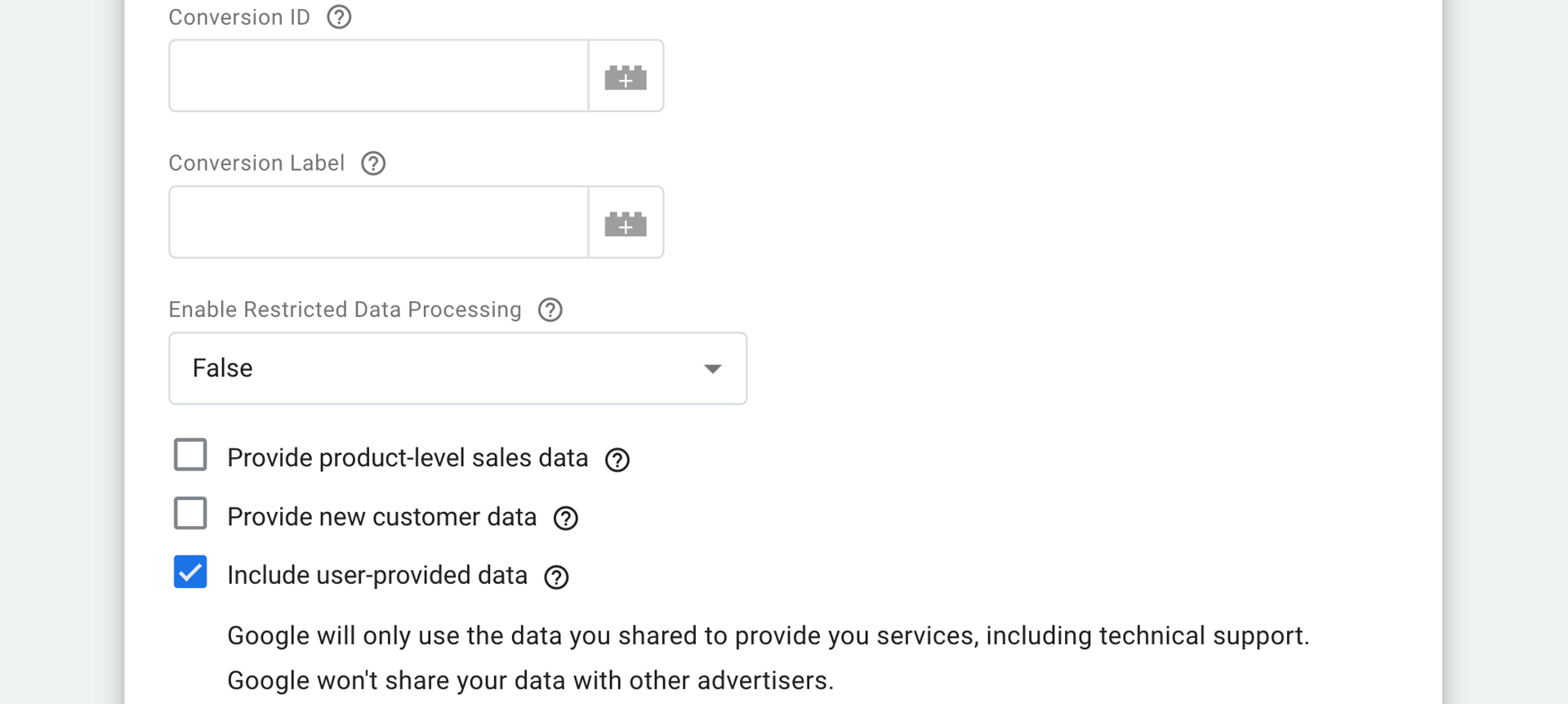This screenshot has width=1568, height=704.
Task: Open help for Include user-provided data
Action: coord(556,577)
